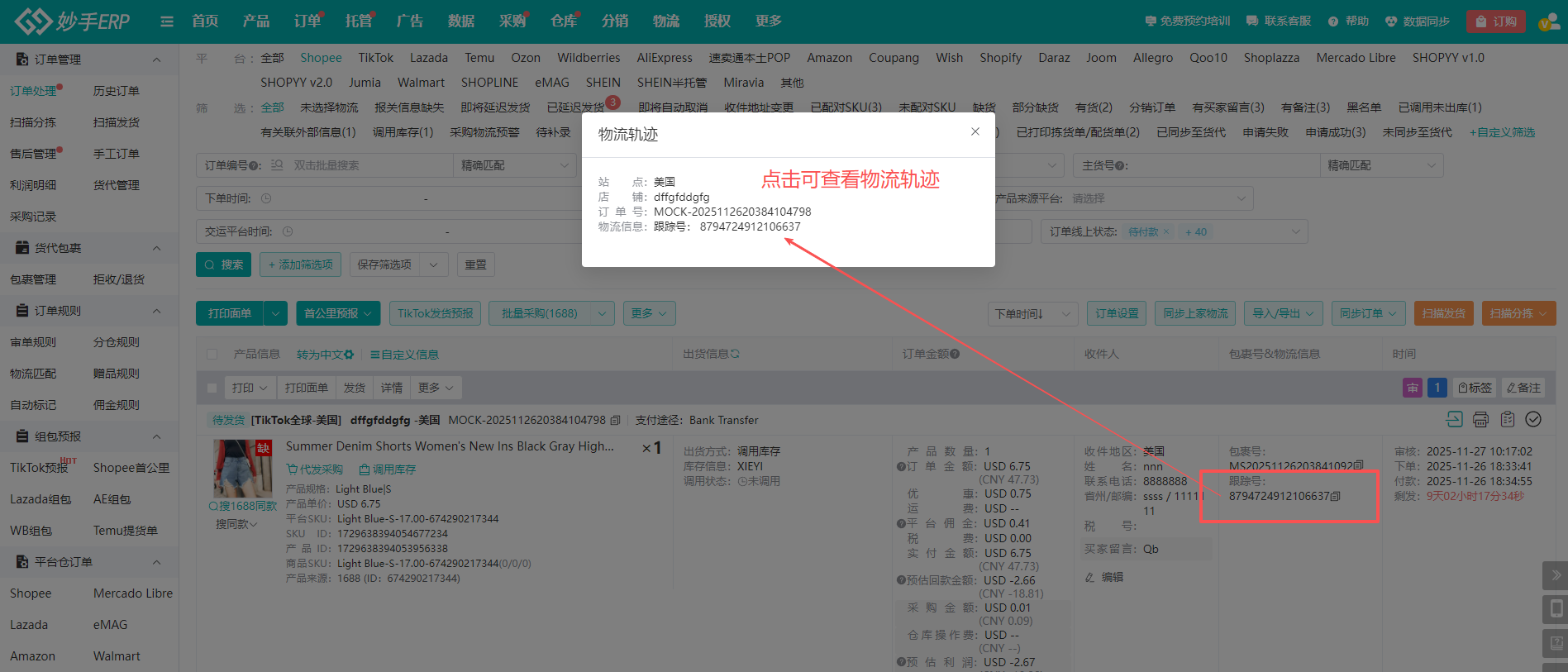Expand the 保存筛选项 dropdown arrow
Screen dimensions: 1568x672
coord(434,265)
